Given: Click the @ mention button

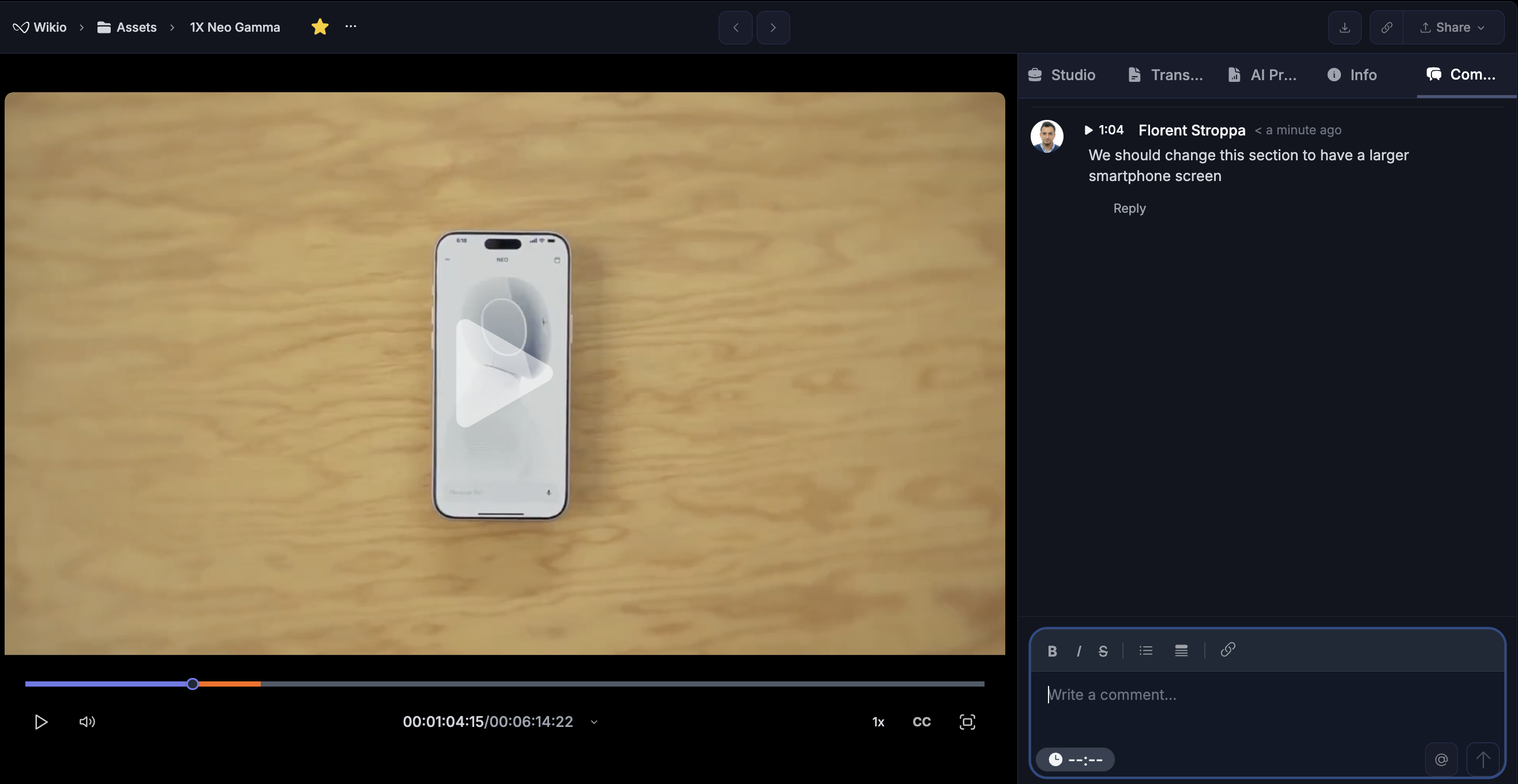Looking at the screenshot, I should point(1441,759).
